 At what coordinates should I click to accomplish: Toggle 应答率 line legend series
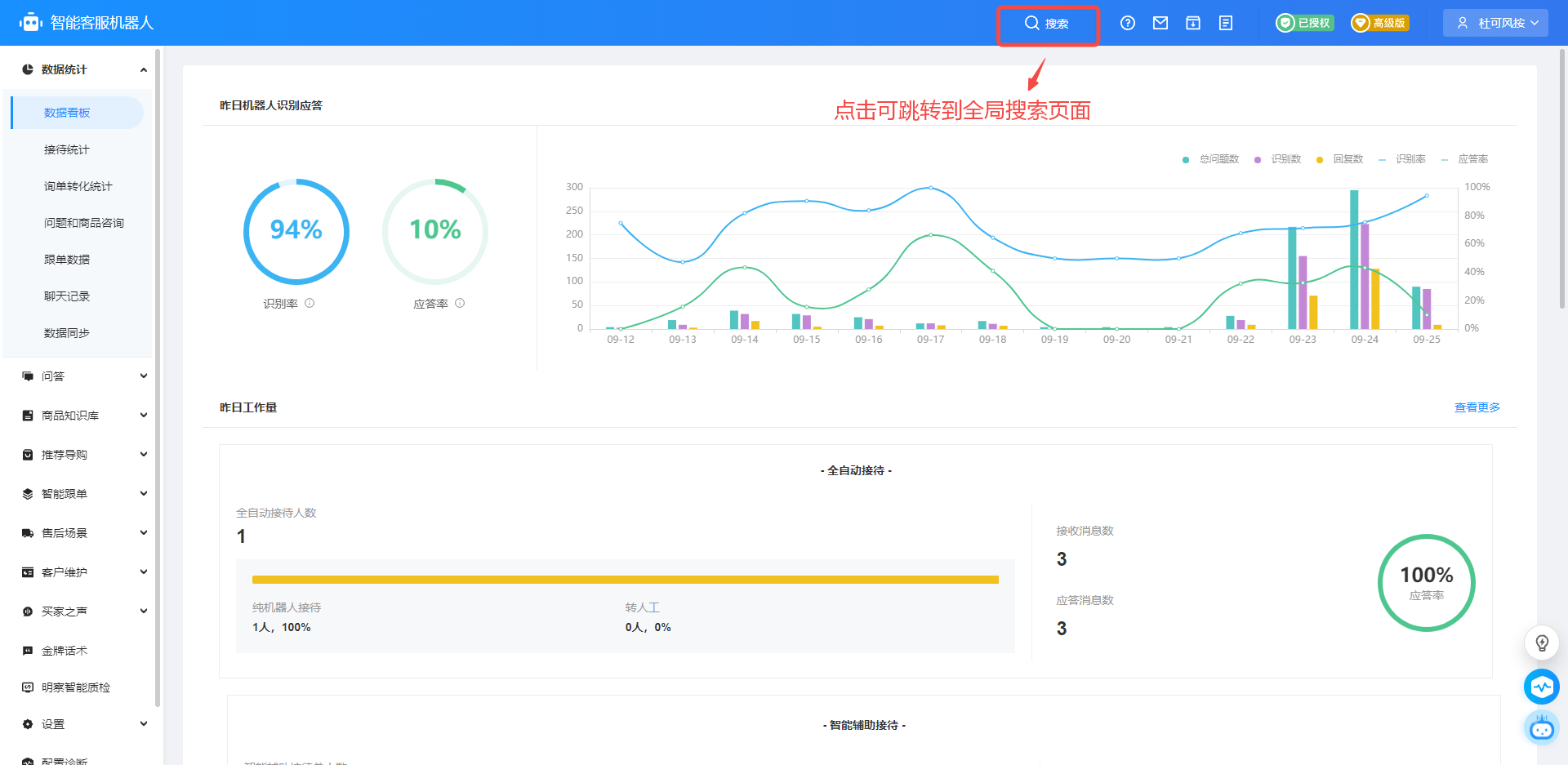click(1464, 159)
